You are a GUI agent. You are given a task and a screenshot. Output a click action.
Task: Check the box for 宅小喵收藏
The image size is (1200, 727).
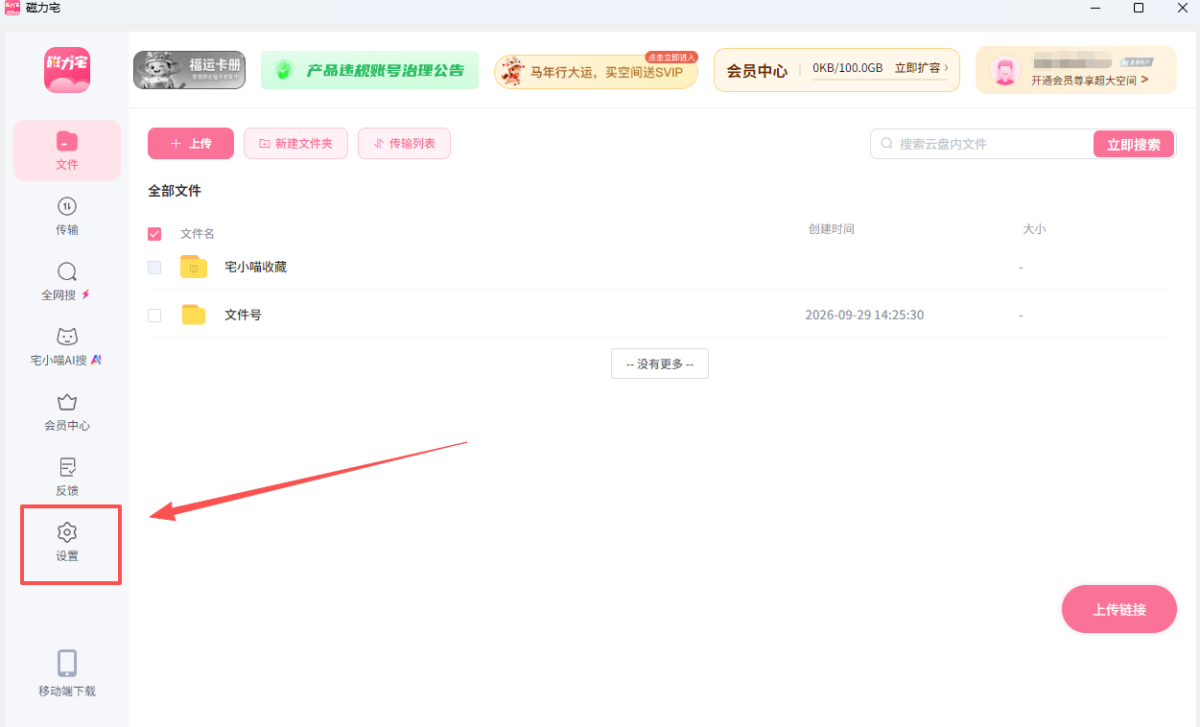154,267
